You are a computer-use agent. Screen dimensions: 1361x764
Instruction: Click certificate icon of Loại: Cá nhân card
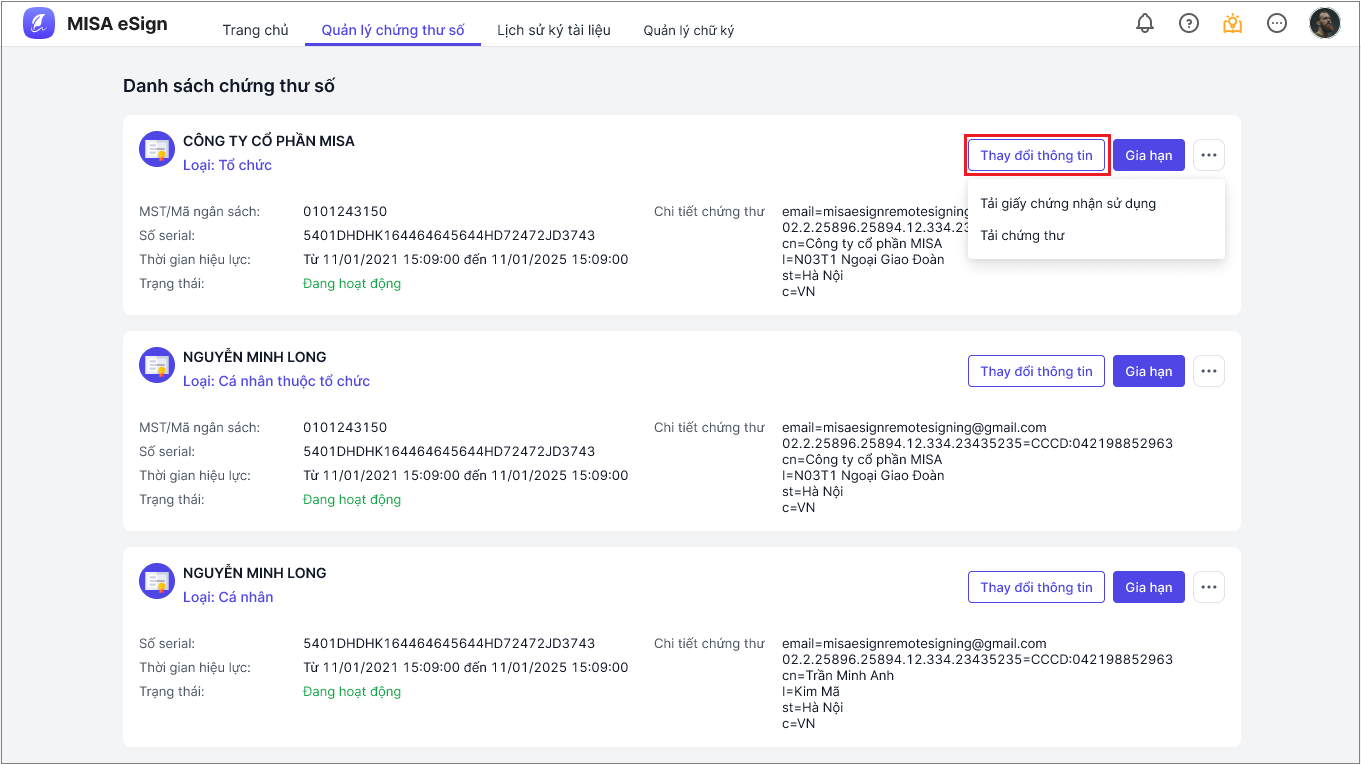(157, 581)
